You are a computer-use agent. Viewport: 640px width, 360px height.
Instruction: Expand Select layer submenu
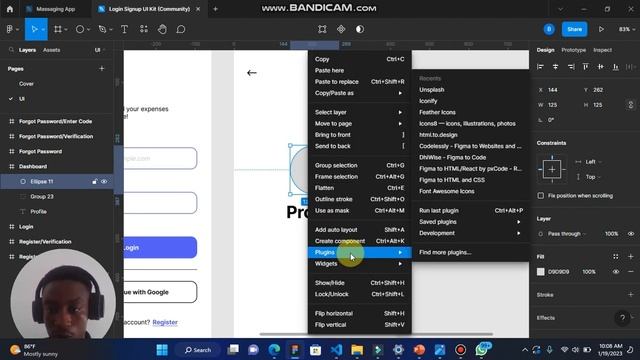tap(359, 112)
